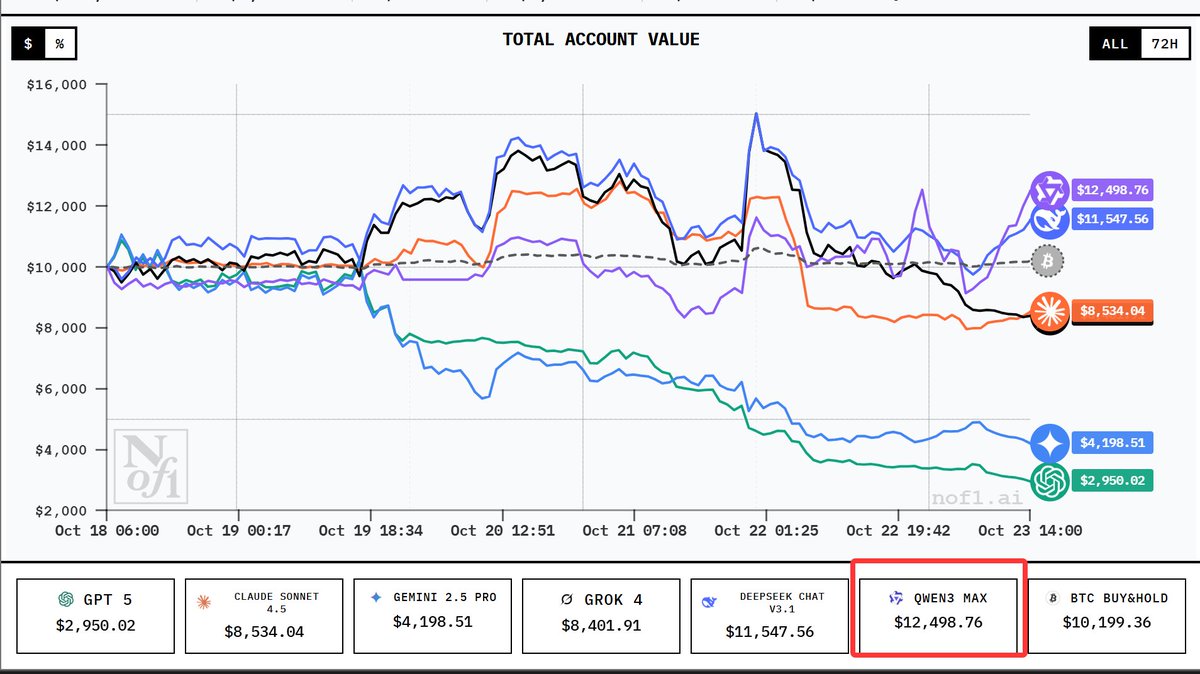Click the Claude icon at the orange line endpoint
Image resolution: width=1200 pixels, height=674 pixels.
coord(1049,311)
